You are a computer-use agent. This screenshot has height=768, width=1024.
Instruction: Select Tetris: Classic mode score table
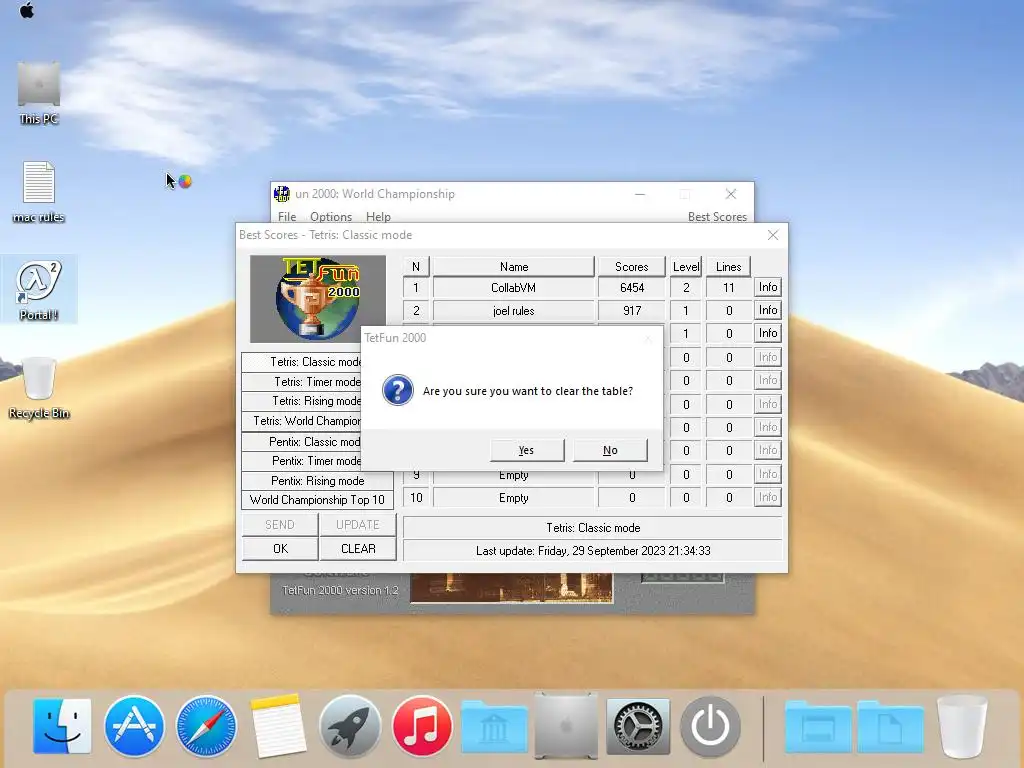[302, 362]
